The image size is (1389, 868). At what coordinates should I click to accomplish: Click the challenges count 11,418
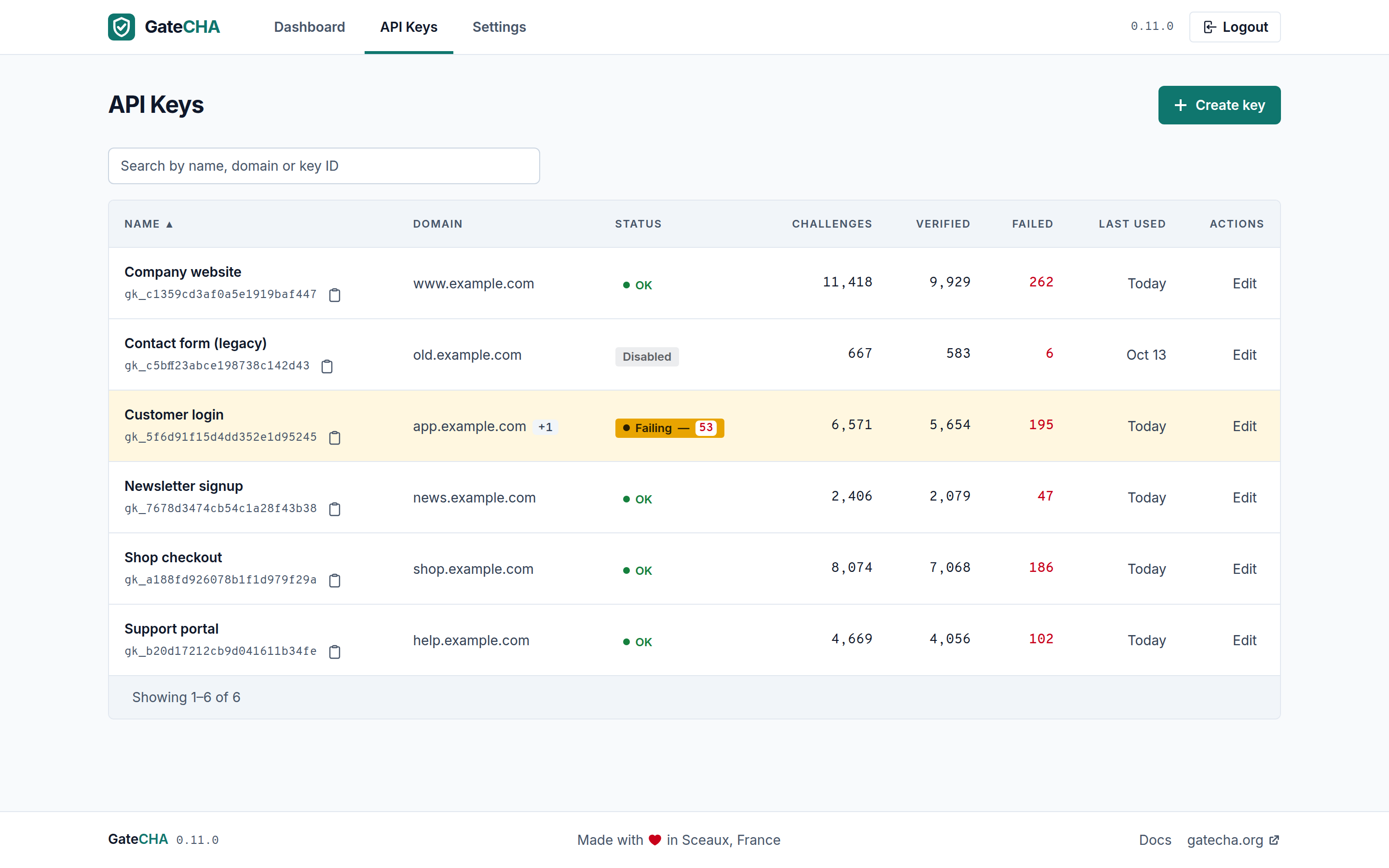(x=847, y=282)
